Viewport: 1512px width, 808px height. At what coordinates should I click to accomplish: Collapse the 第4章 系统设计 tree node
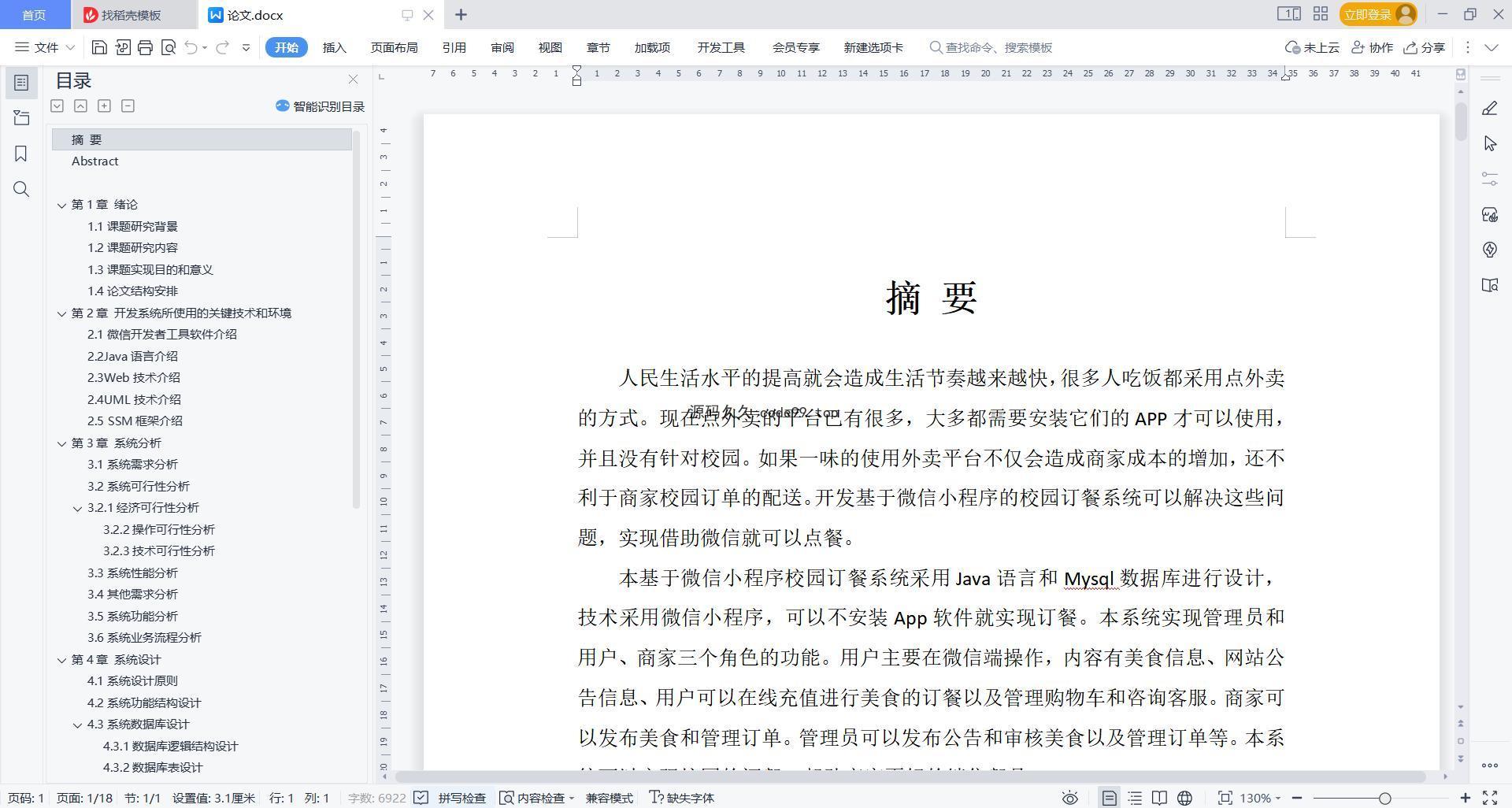tap(61, 660)
